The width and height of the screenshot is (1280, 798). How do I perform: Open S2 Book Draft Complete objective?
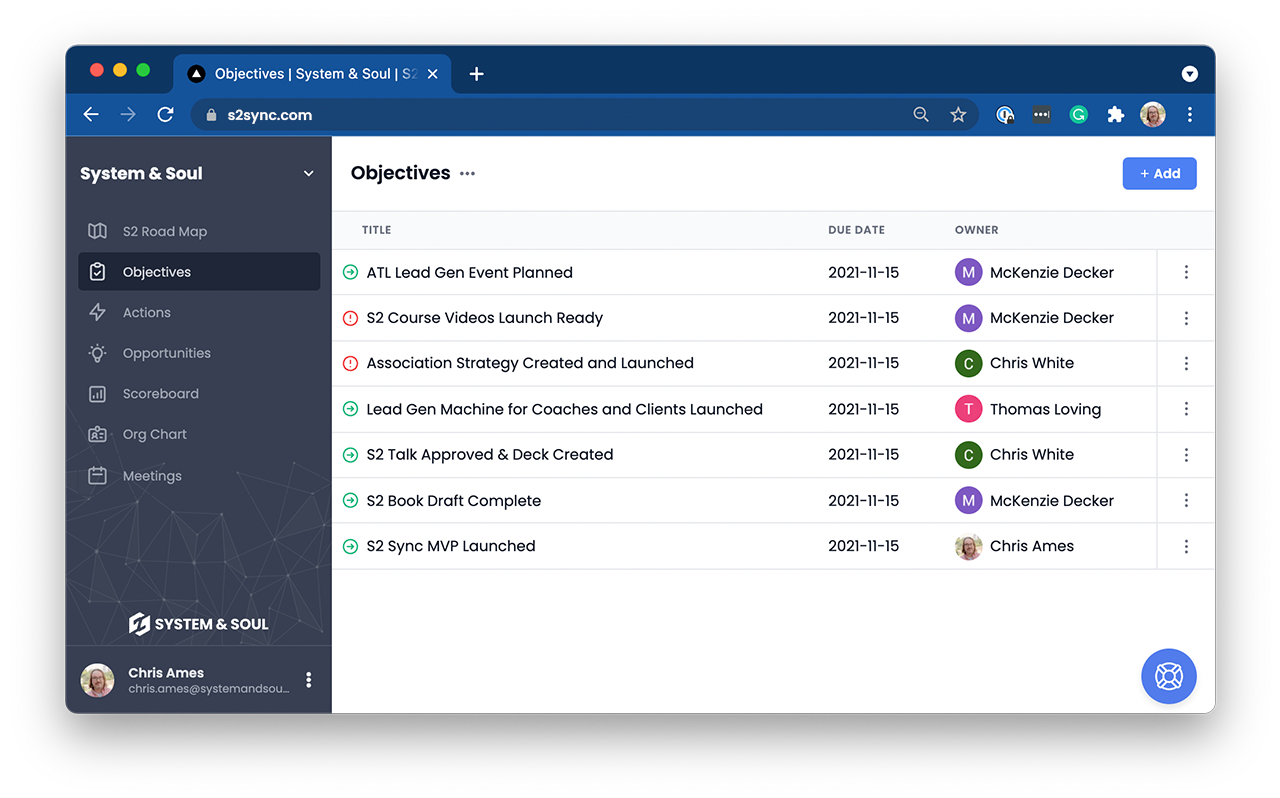point(454,500)
